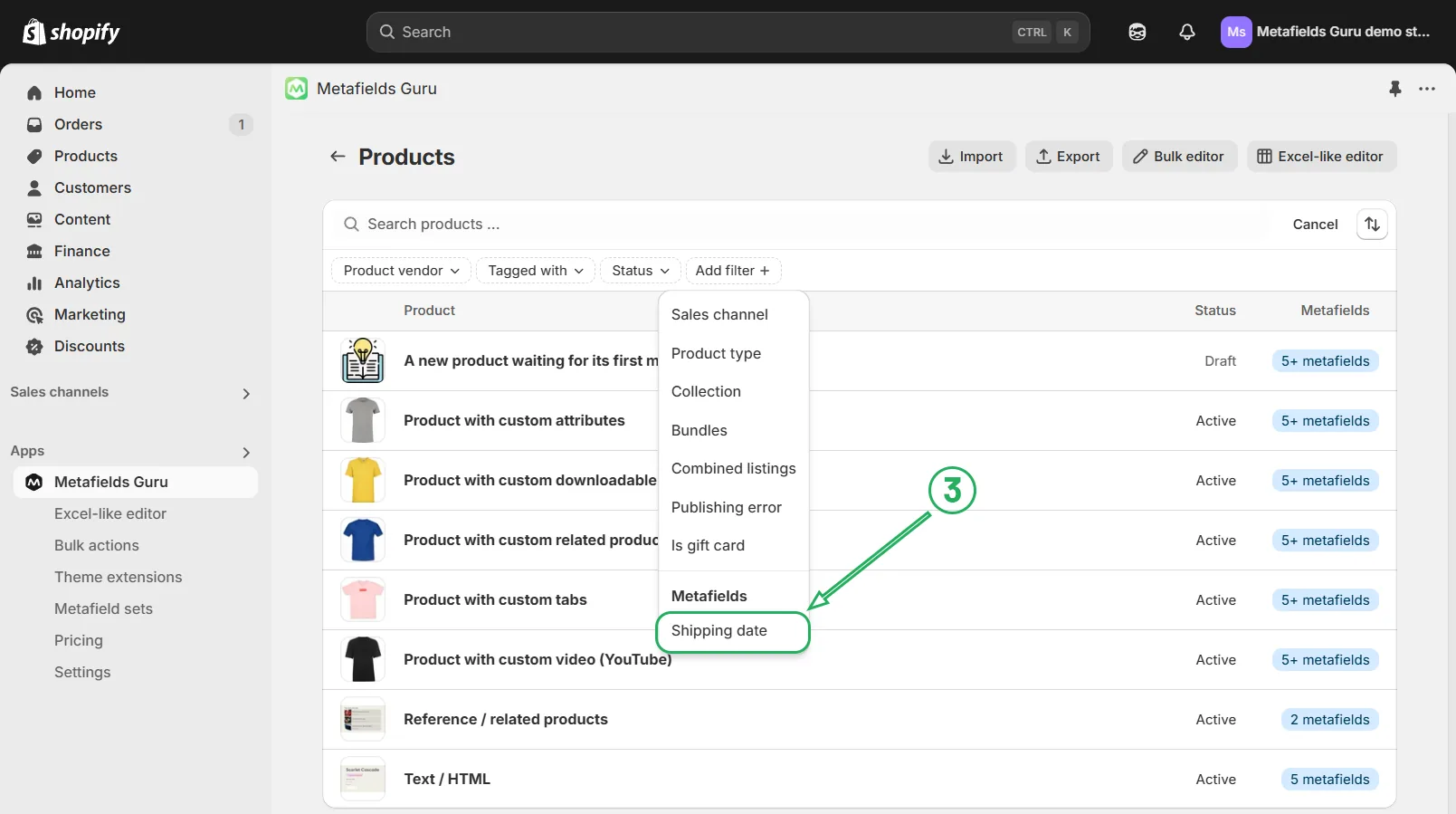Open notifications bell
Viewport: 1456px width, 814px height.
tap(1187, 32)
